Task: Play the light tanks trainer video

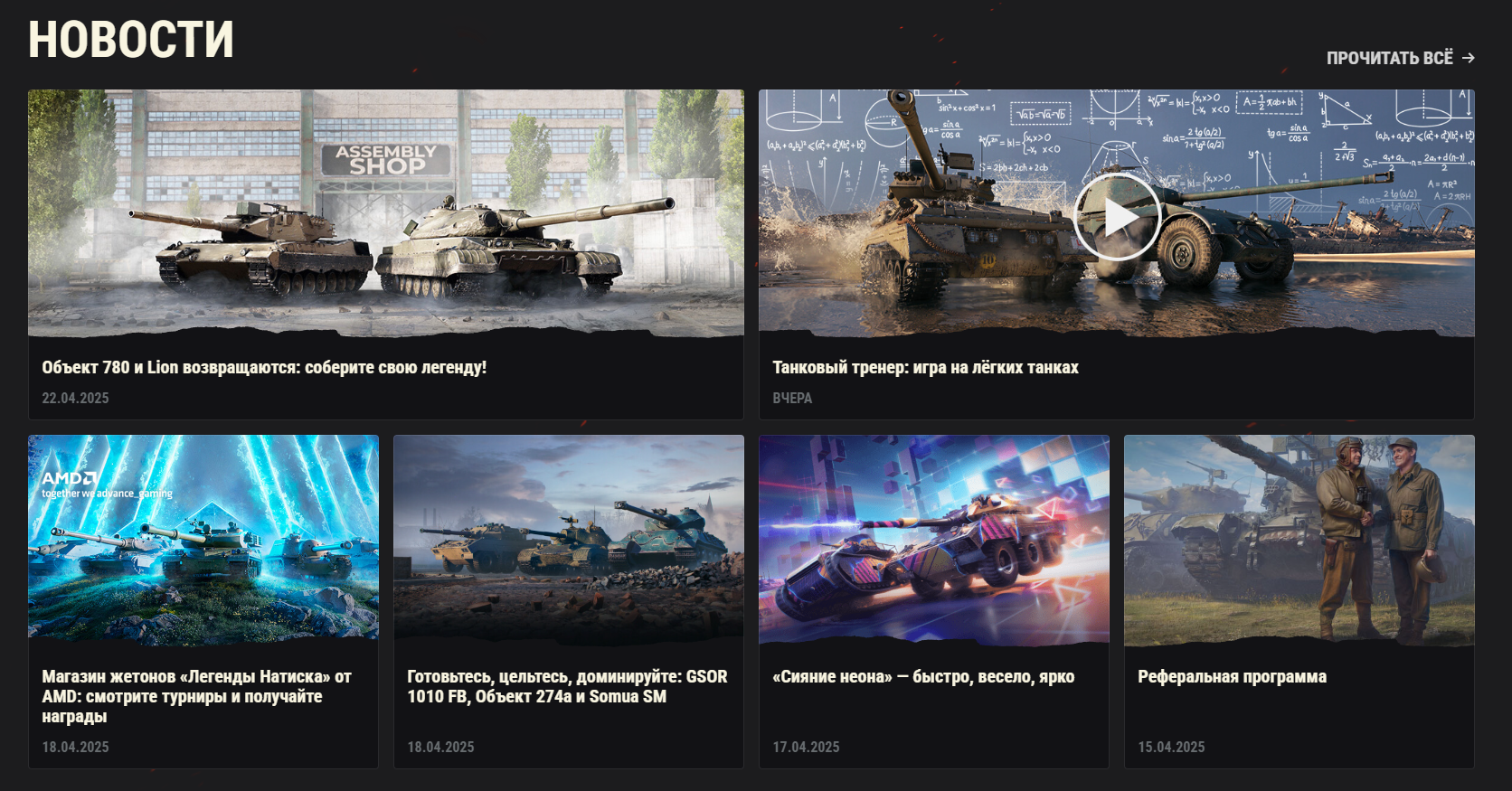Action: click(1117, 218)
